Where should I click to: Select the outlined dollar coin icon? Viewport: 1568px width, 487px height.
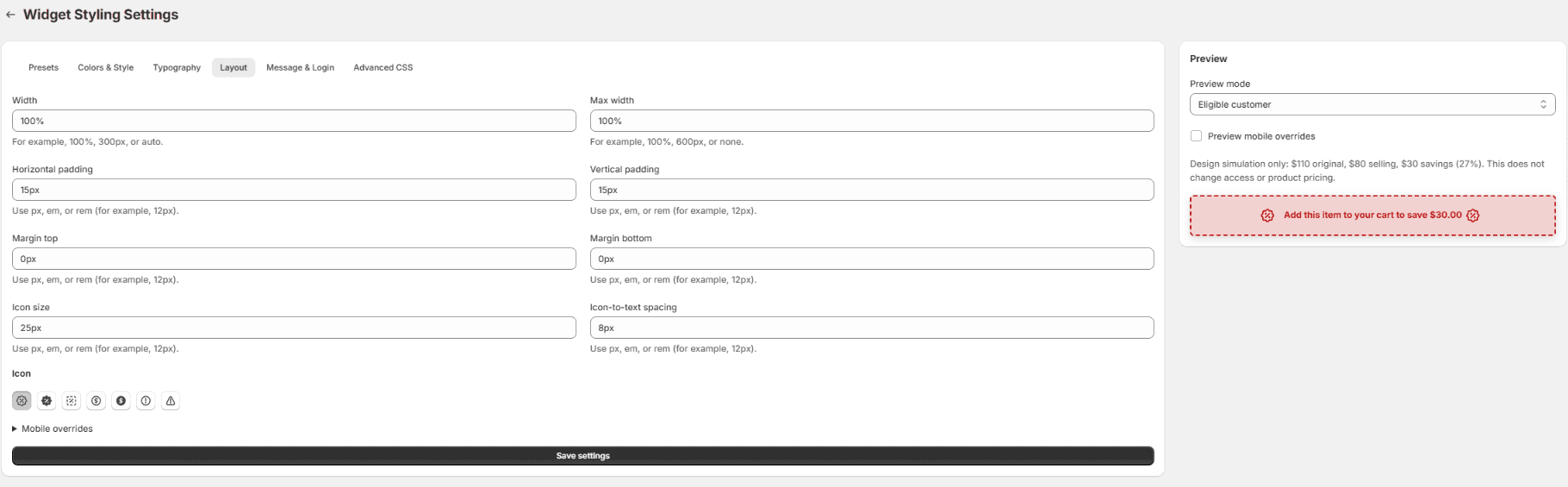[96, 401]
